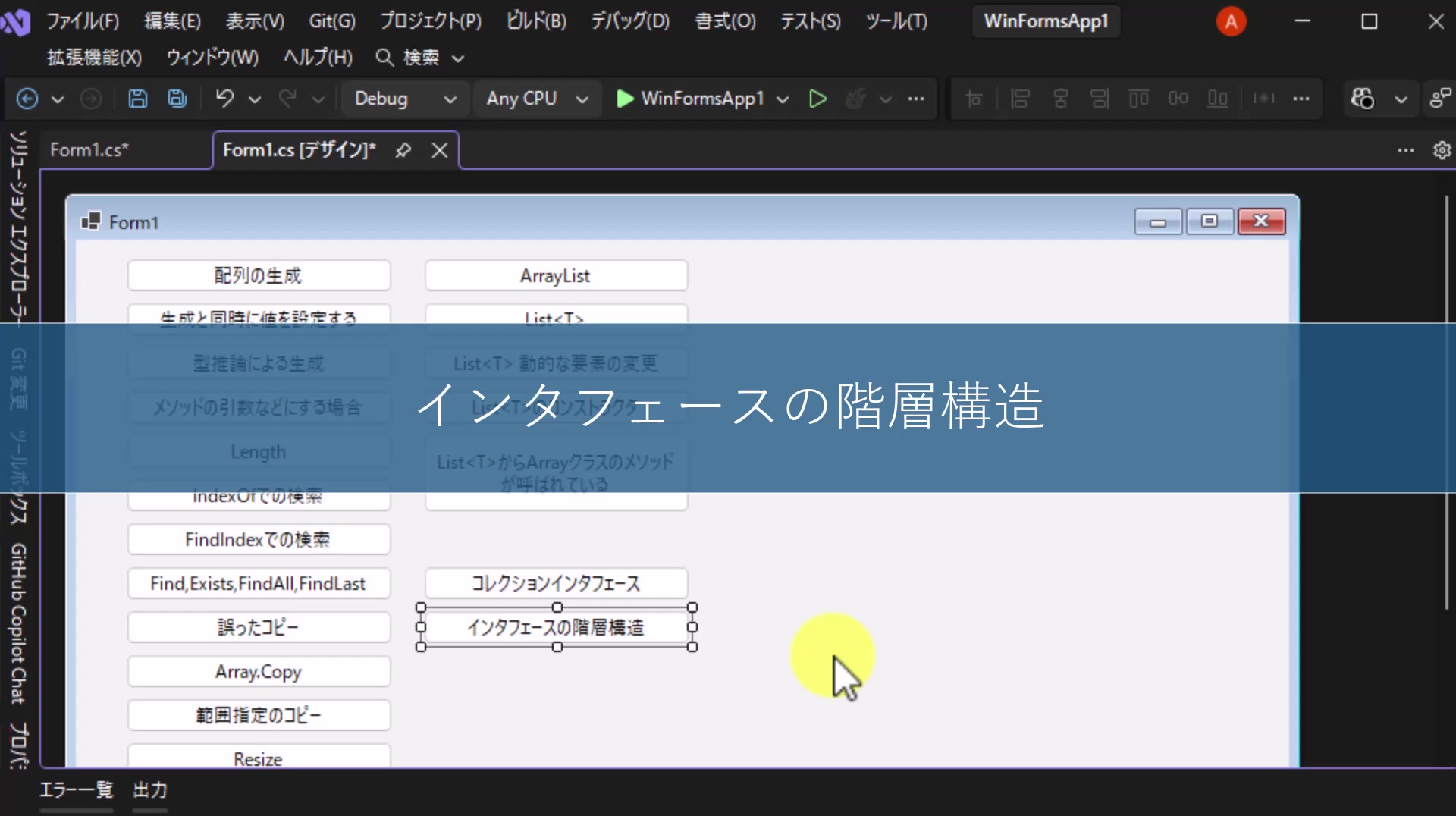This screenshot has height=816, width=1456.
Task: Click the 配列の生成 button on Form1
Action: [259, 275]
